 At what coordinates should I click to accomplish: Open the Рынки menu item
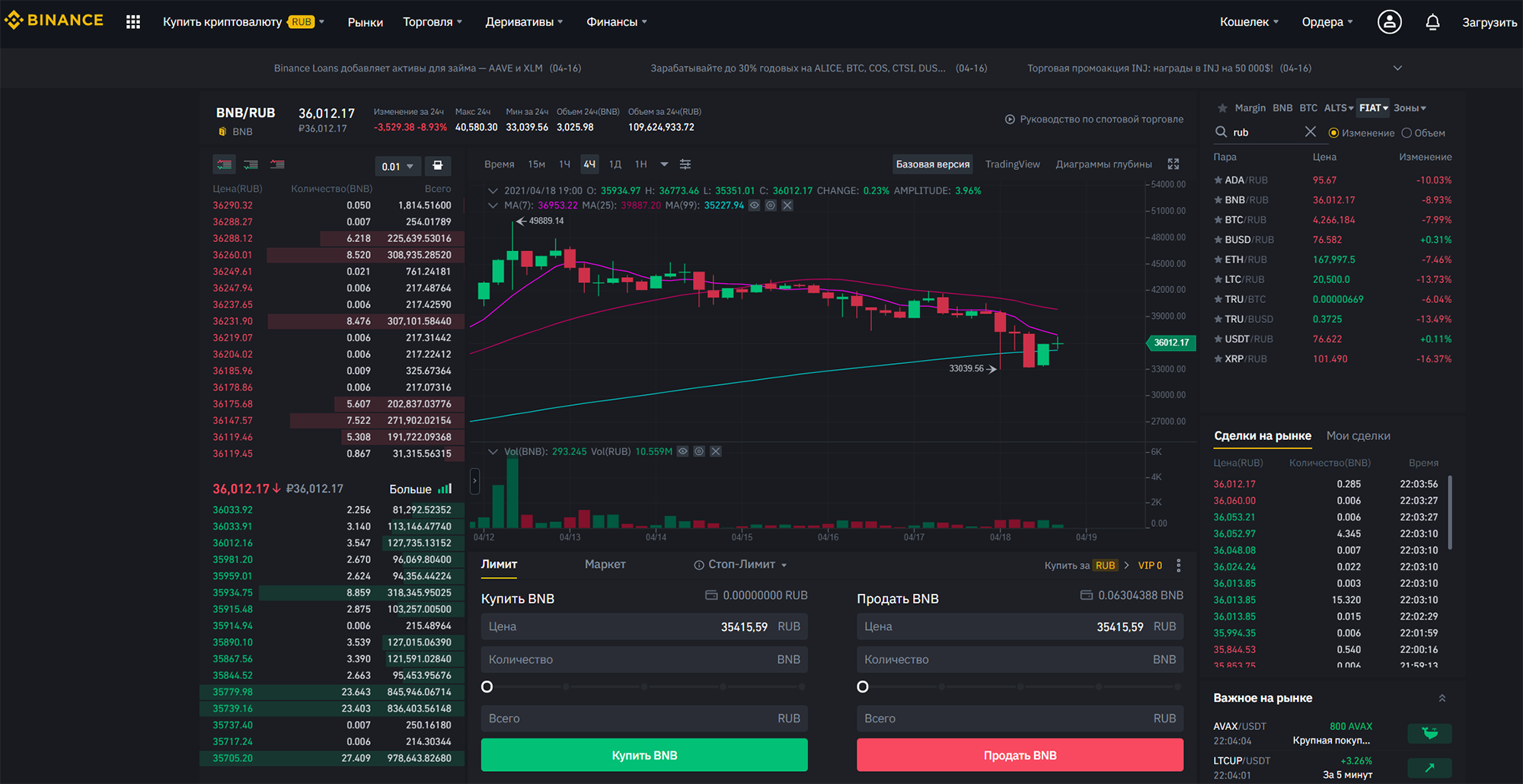click(366, 22)
